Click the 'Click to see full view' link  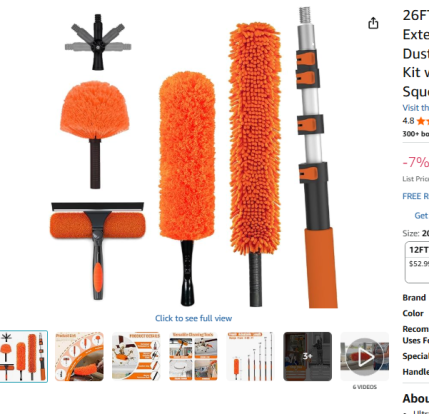(193, 318)
